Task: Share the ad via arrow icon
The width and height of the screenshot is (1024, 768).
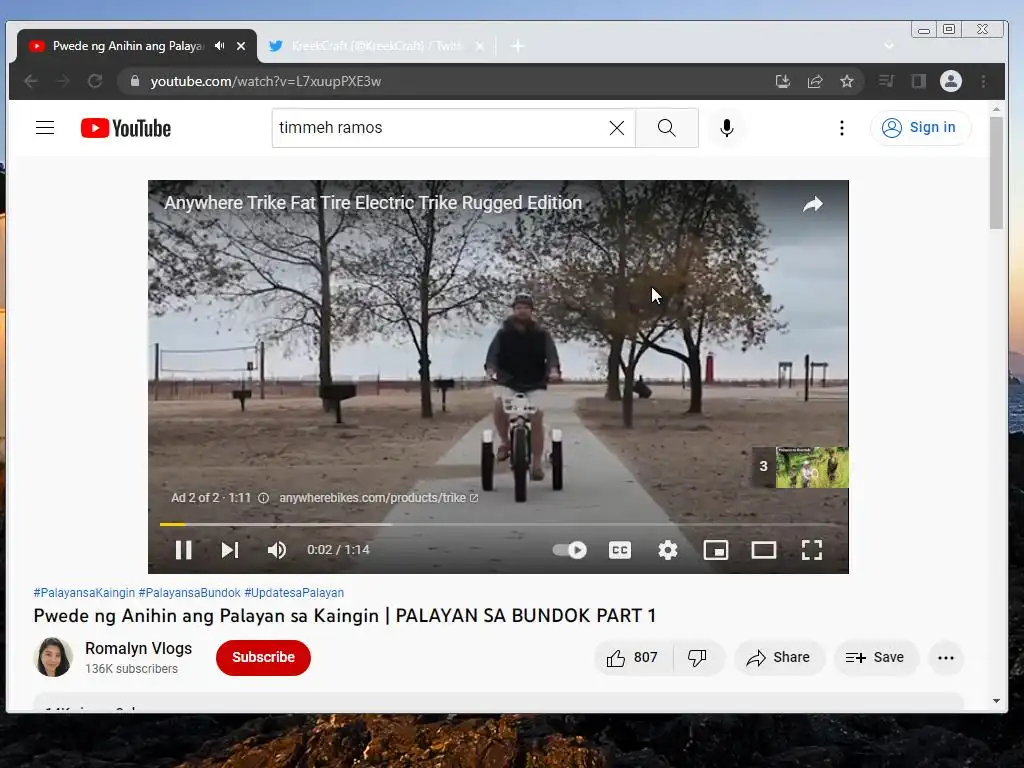Action: point(812,204)
